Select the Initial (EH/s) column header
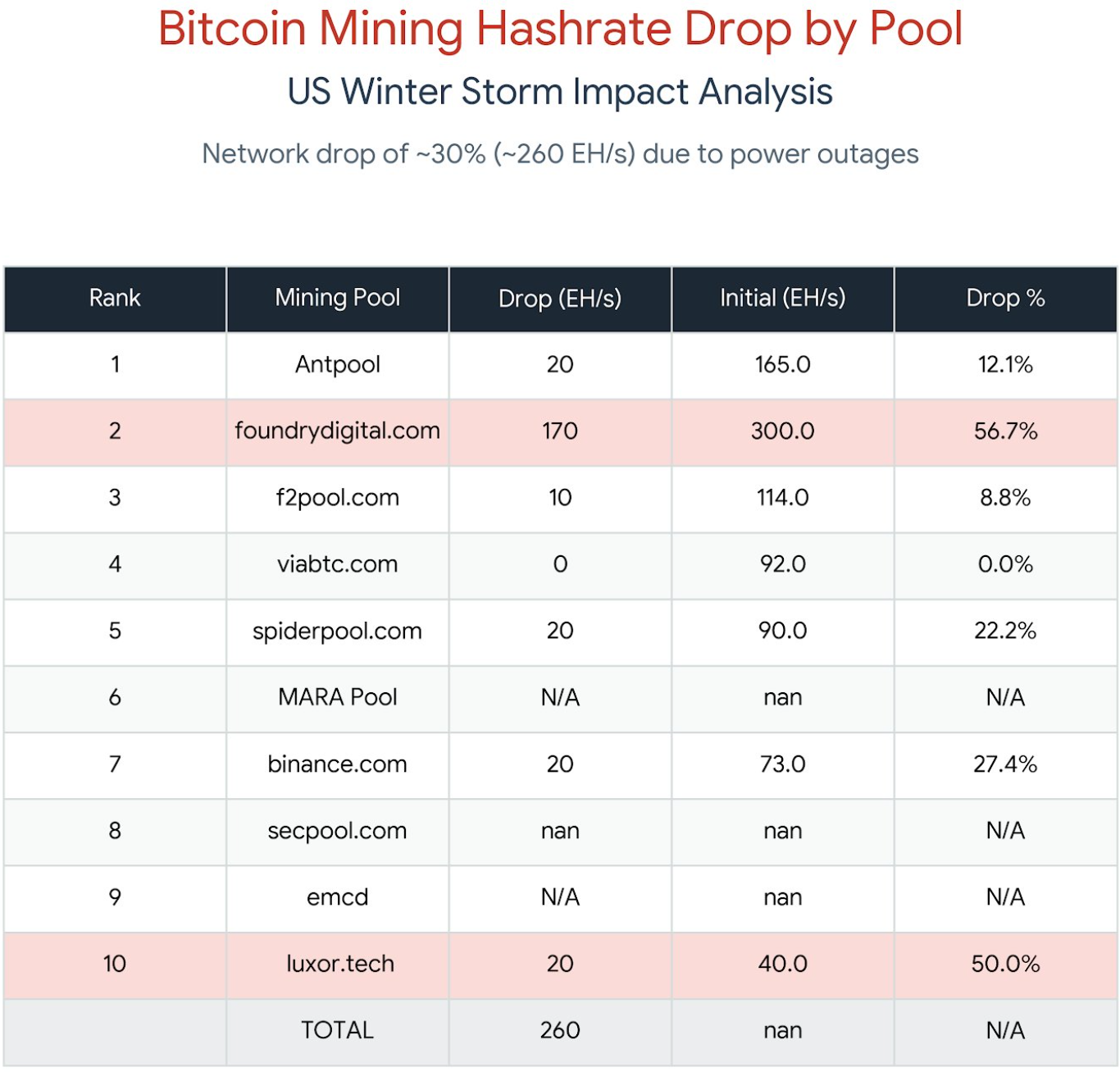The height and width of the screenshot is (1072, 1120). tap(782, 298)
